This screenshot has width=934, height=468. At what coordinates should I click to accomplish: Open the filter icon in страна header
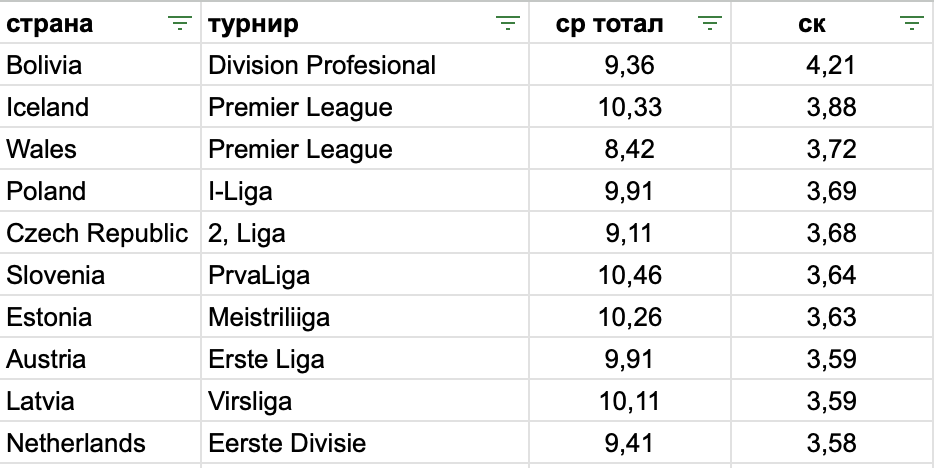[x=180, y=24]
